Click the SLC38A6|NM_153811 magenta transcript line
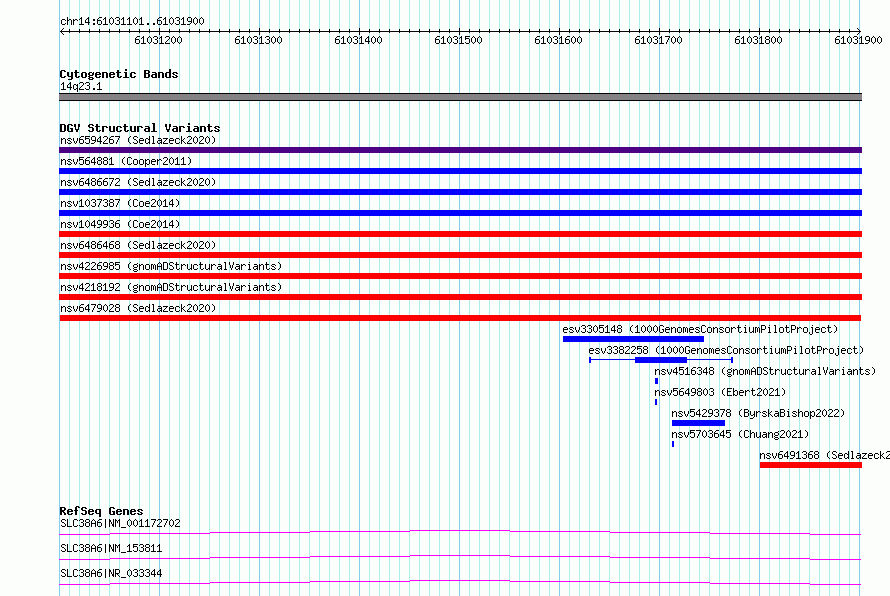This screenshot has width=890, height=596. 460,557
